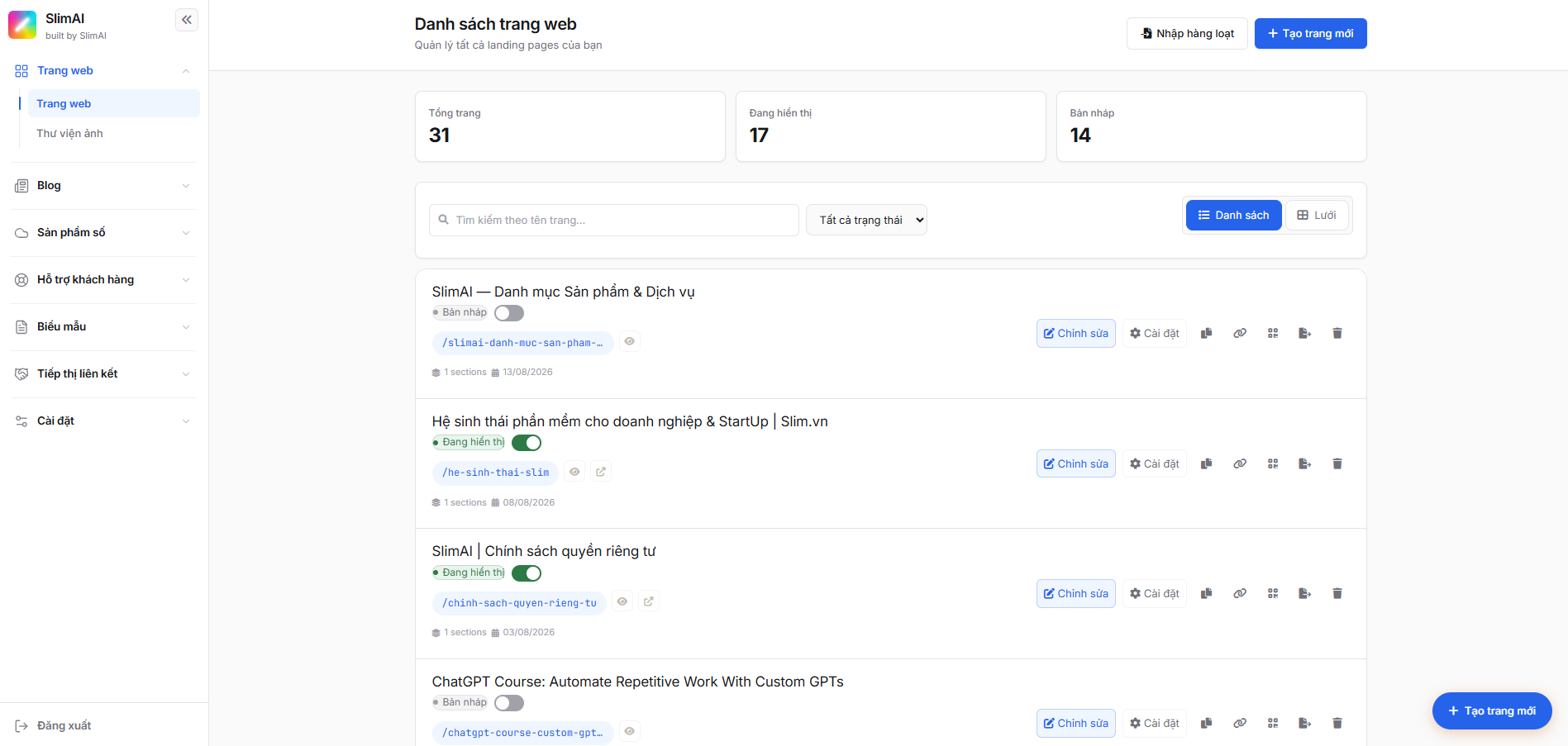This screenshot has width=1568, height=746.
Task: Open Cài đặt for Chính sách quyền riêng tư
Action: (1155, 593)
